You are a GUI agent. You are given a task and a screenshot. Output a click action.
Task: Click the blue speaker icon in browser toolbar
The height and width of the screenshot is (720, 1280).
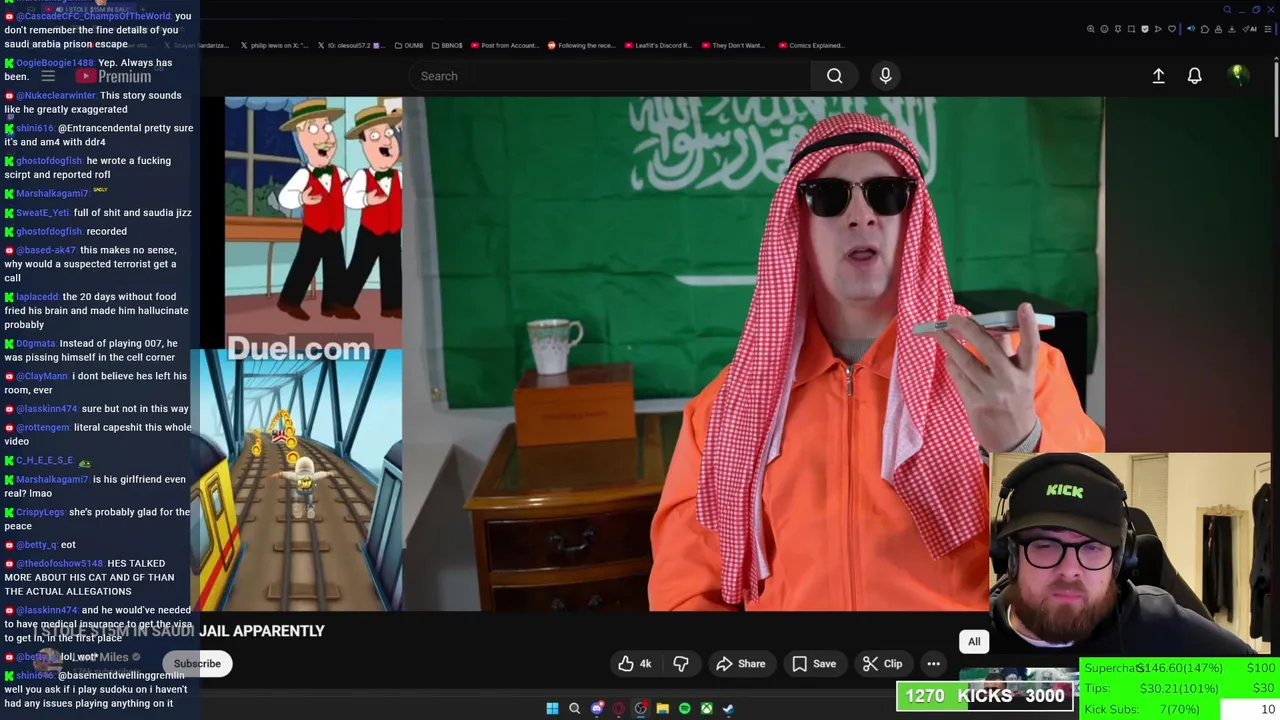pos(1191,29)
